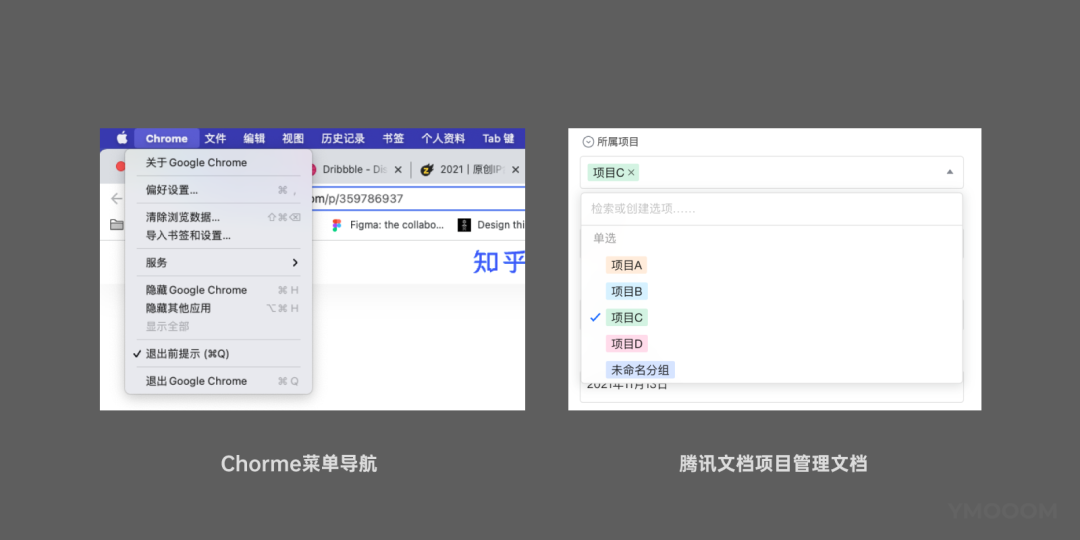Close the Dribbble browser tab
The width and height of the screenshot is (1080, 540).
click(x=397, y=169)
